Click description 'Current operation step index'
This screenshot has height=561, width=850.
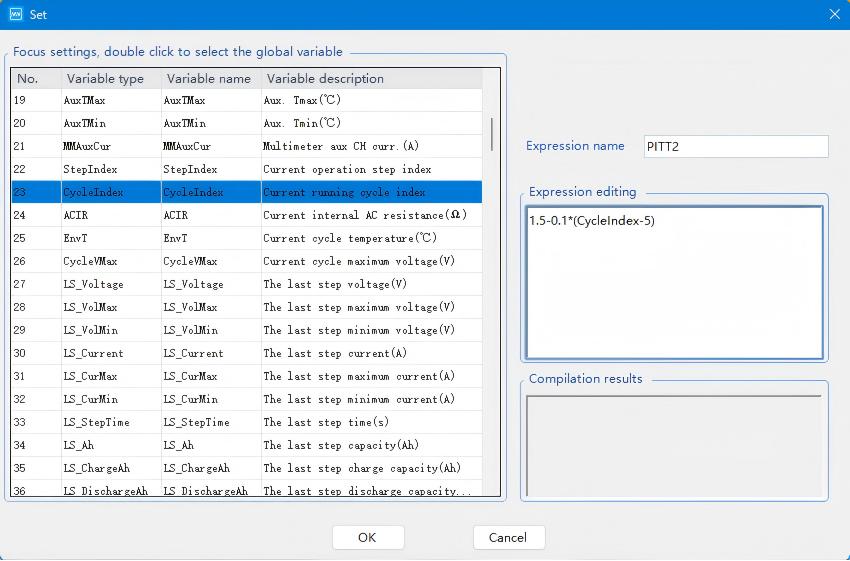coord(347,169)
